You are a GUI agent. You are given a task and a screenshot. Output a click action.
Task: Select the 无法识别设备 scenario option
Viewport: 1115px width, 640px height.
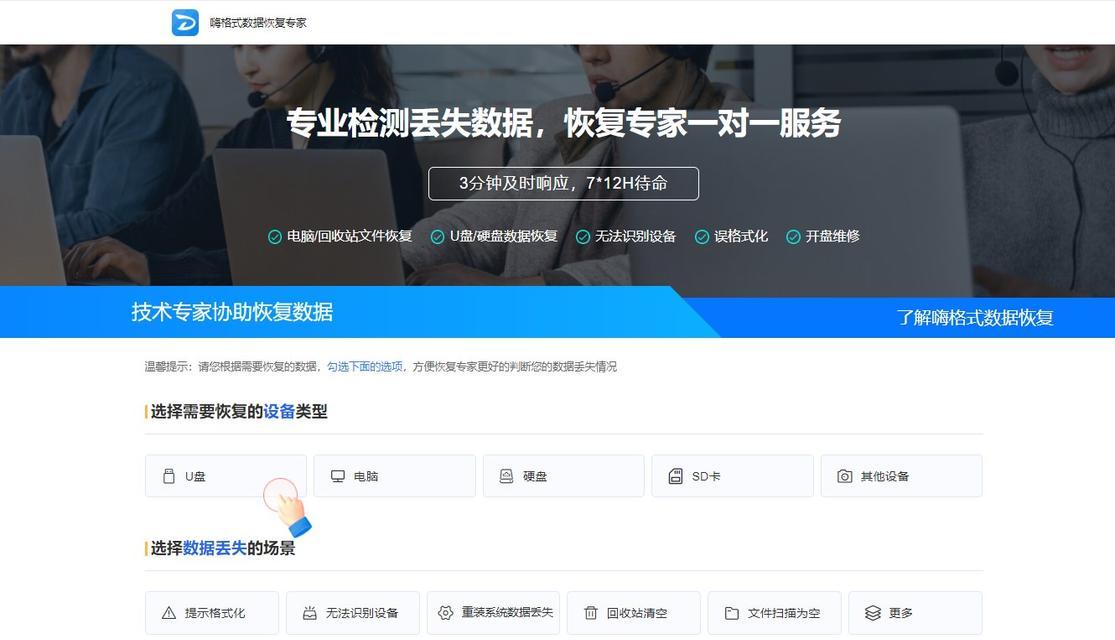pos(353,613)
